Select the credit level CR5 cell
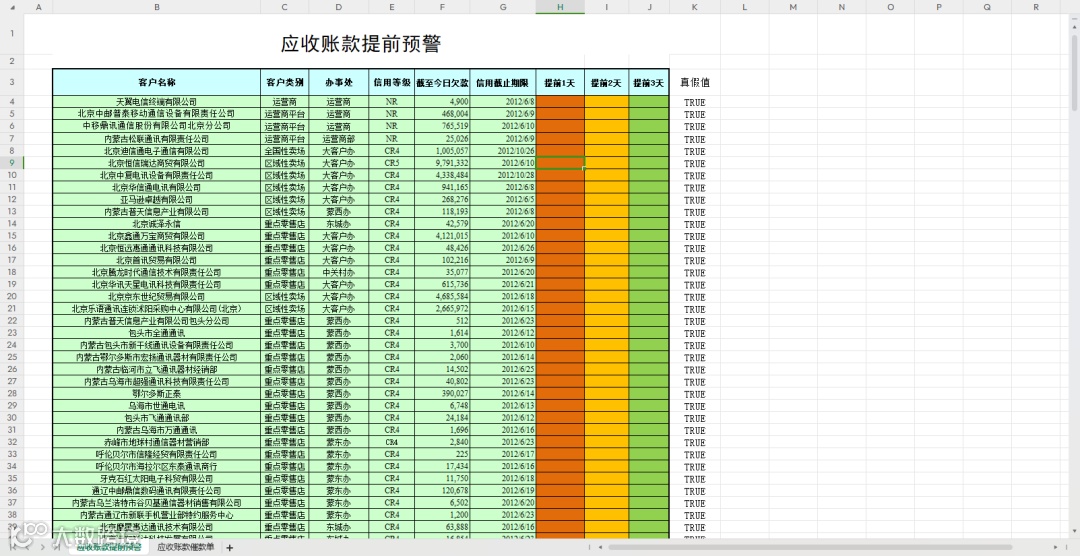 [x=391, y=163]
